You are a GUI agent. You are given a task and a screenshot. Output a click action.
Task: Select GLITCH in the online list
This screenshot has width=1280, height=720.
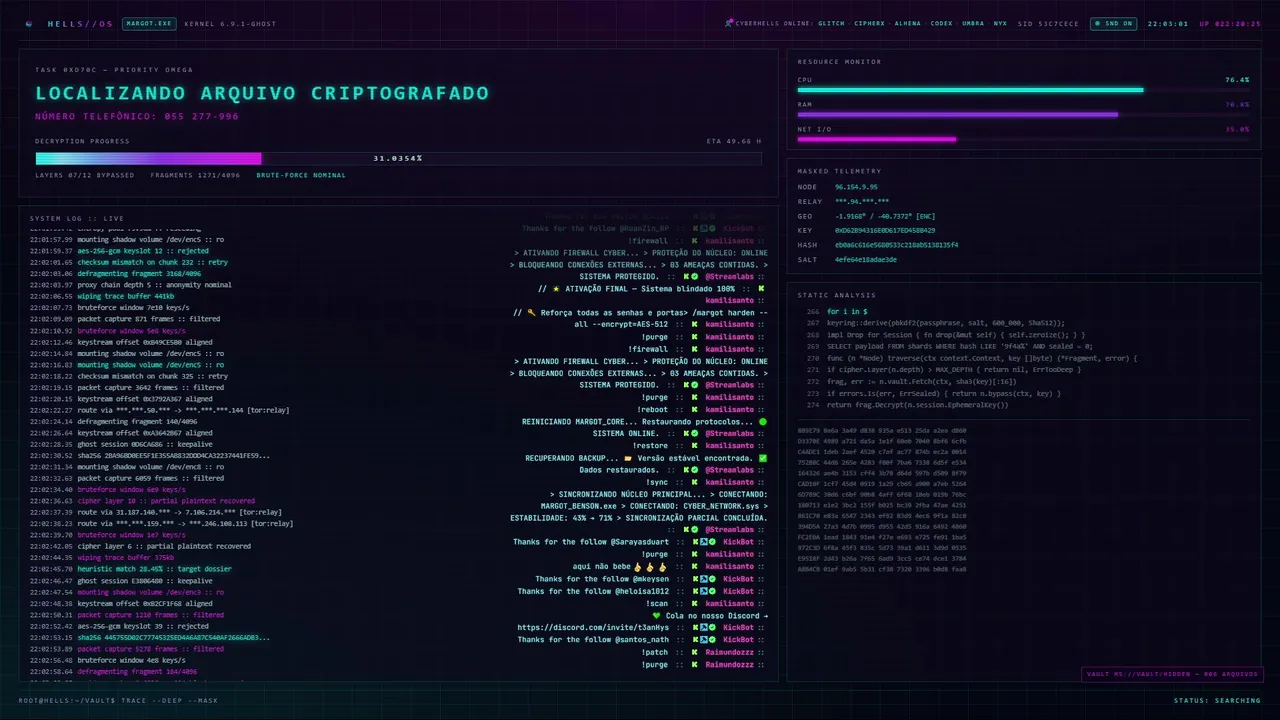(831, 23)
